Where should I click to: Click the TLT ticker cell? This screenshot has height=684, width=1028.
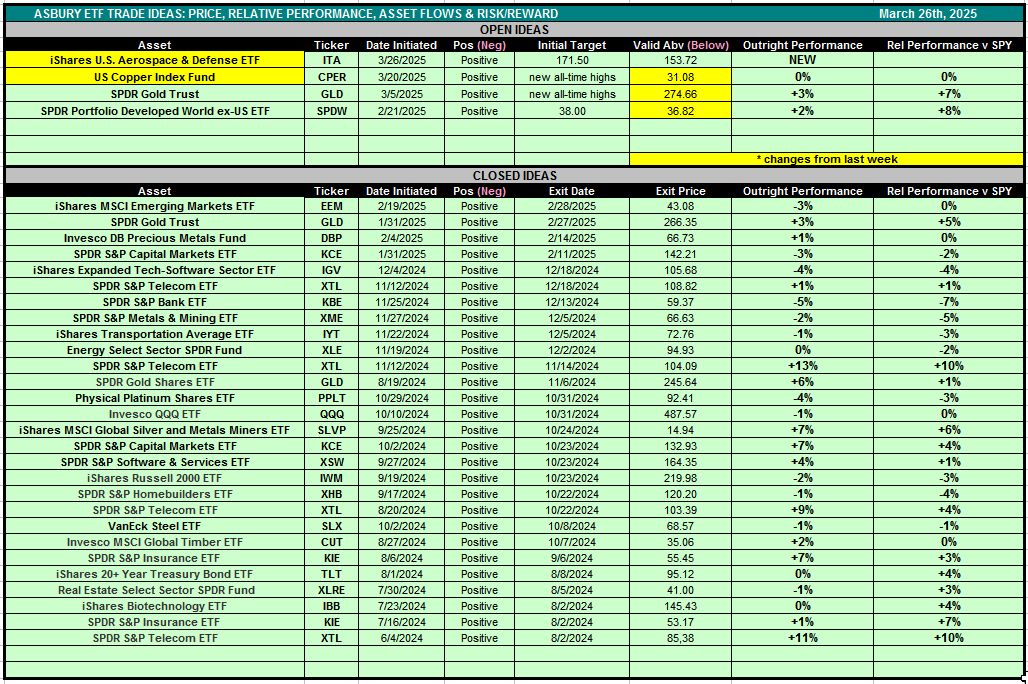(331, 574)
